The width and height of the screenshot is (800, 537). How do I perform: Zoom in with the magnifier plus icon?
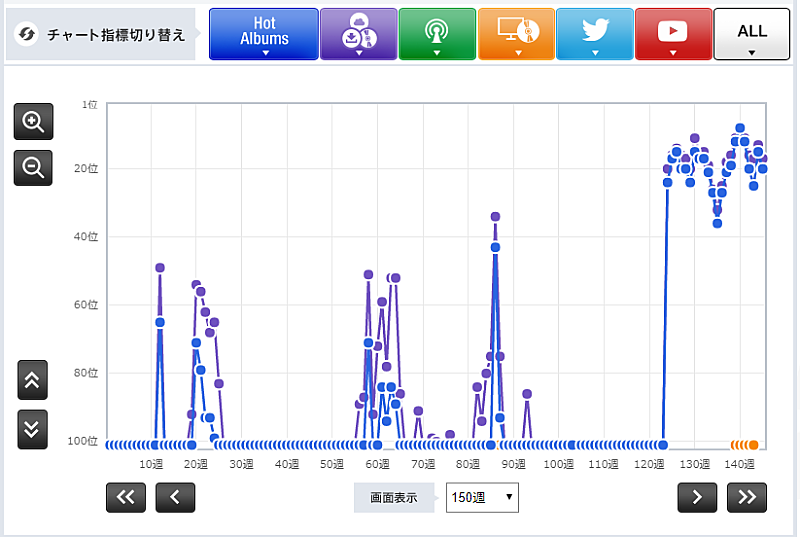(33, 122)
